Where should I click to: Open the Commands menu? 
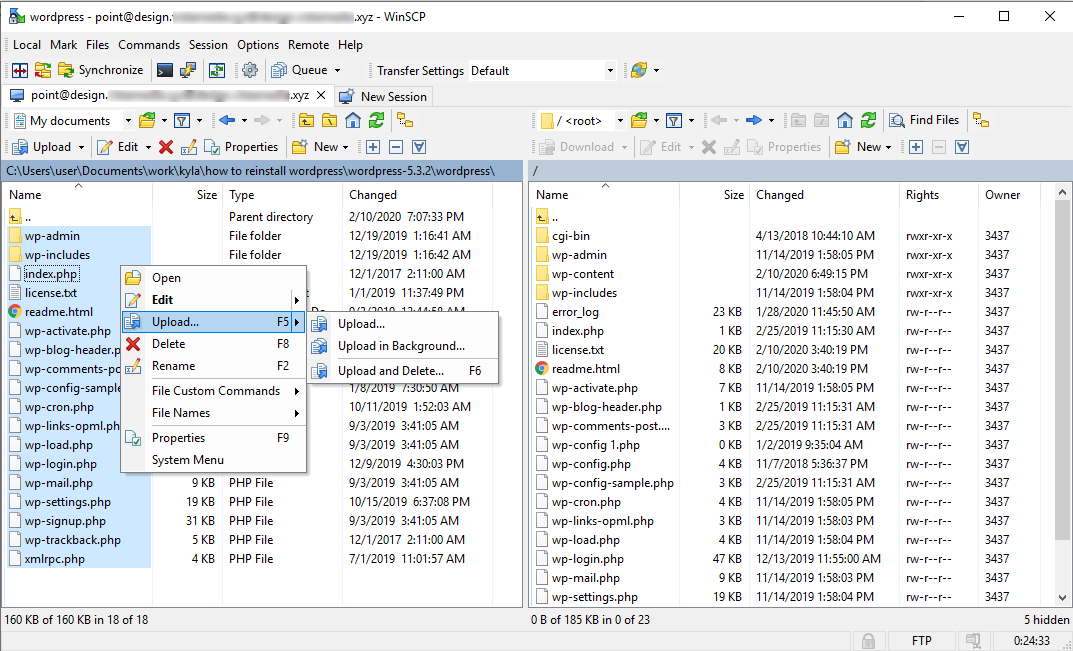point(149,45)
